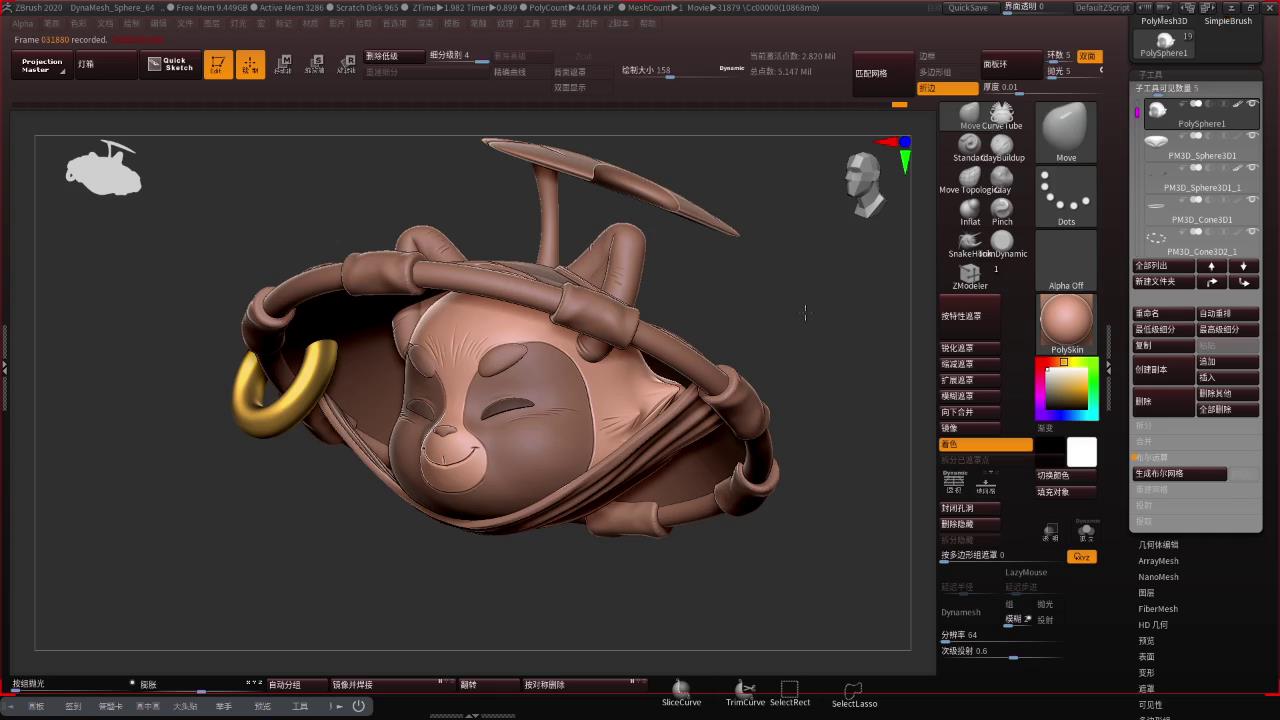The height and width of the screenshot is (720, 1280).
Task: Select the SelectRect brush
Action: point(789,693)
